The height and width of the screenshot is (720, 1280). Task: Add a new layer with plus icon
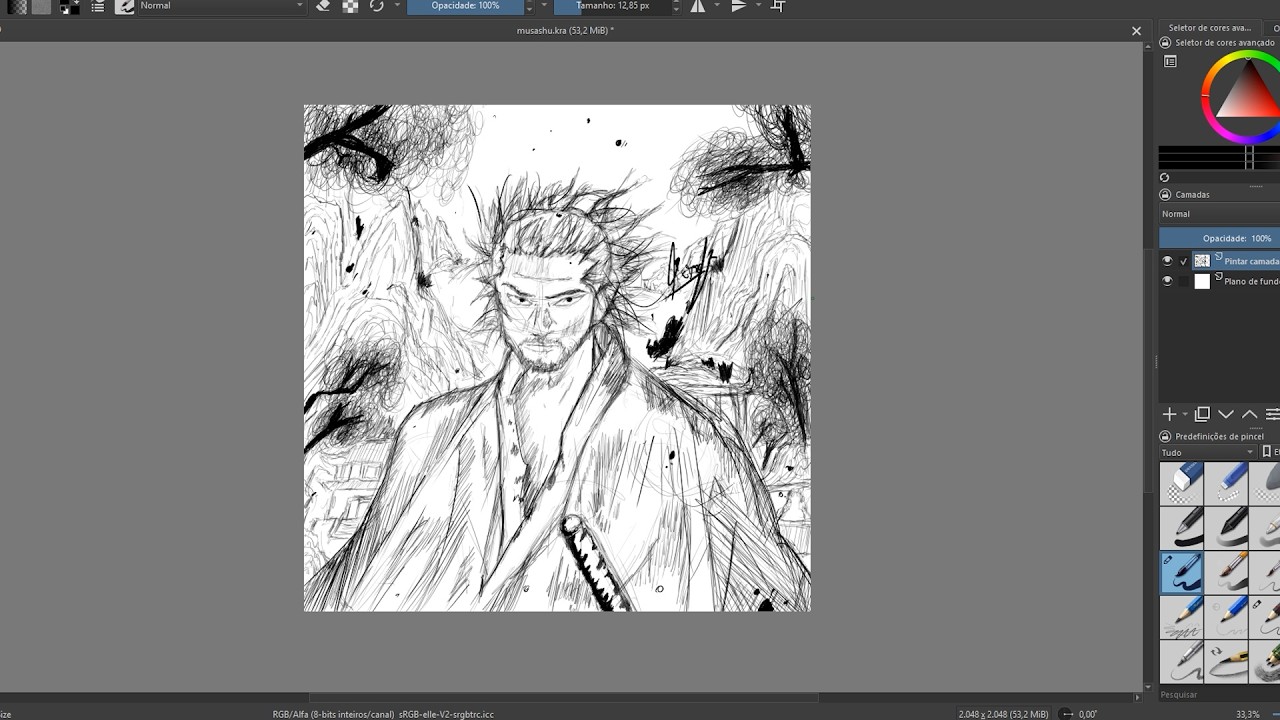(x=1169, y=414)
